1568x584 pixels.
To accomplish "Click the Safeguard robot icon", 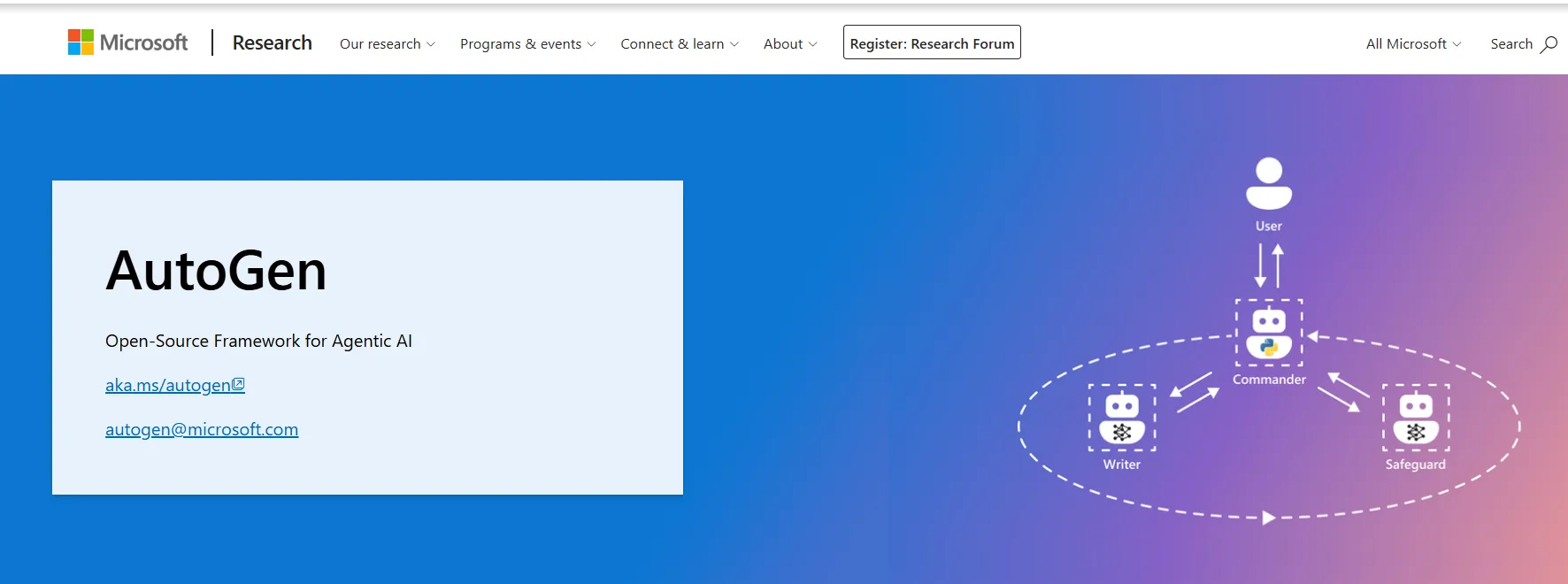I will point(1416,418).
